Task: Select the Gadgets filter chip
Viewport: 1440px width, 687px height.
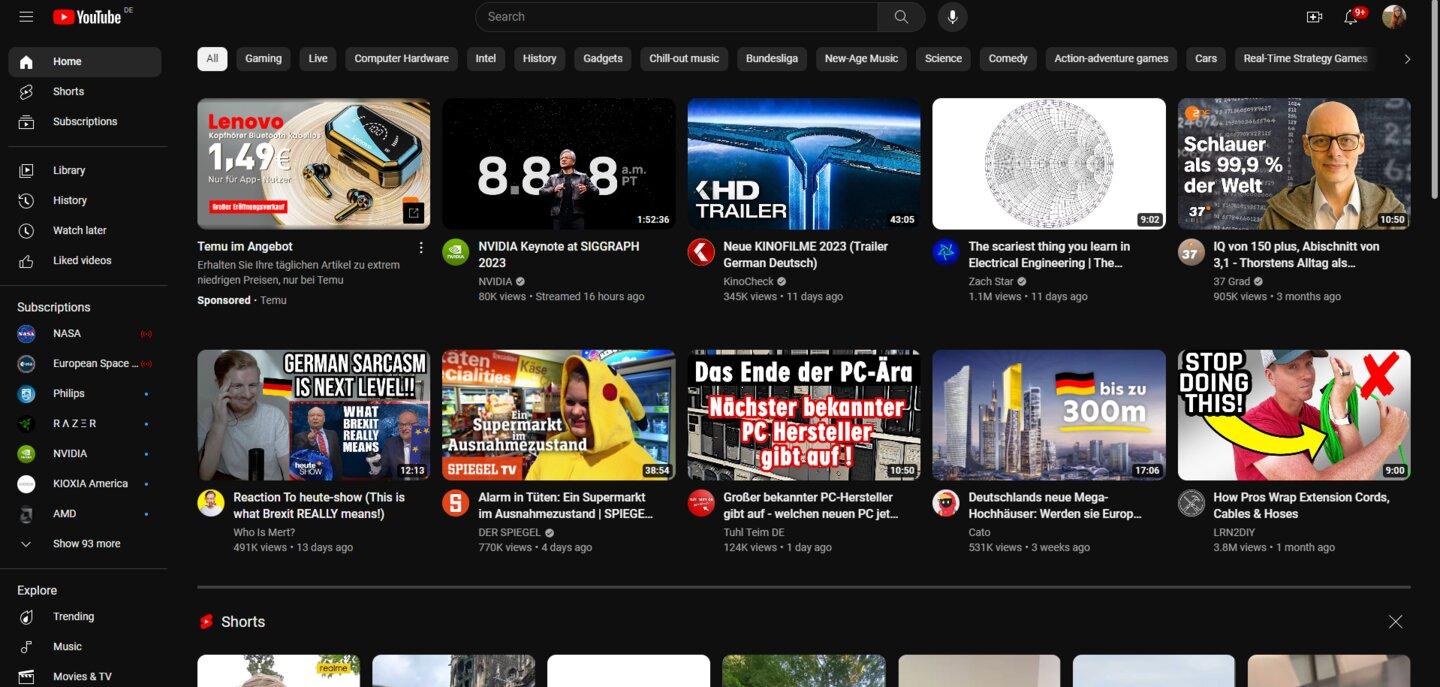Action: (x=603, y=59)
